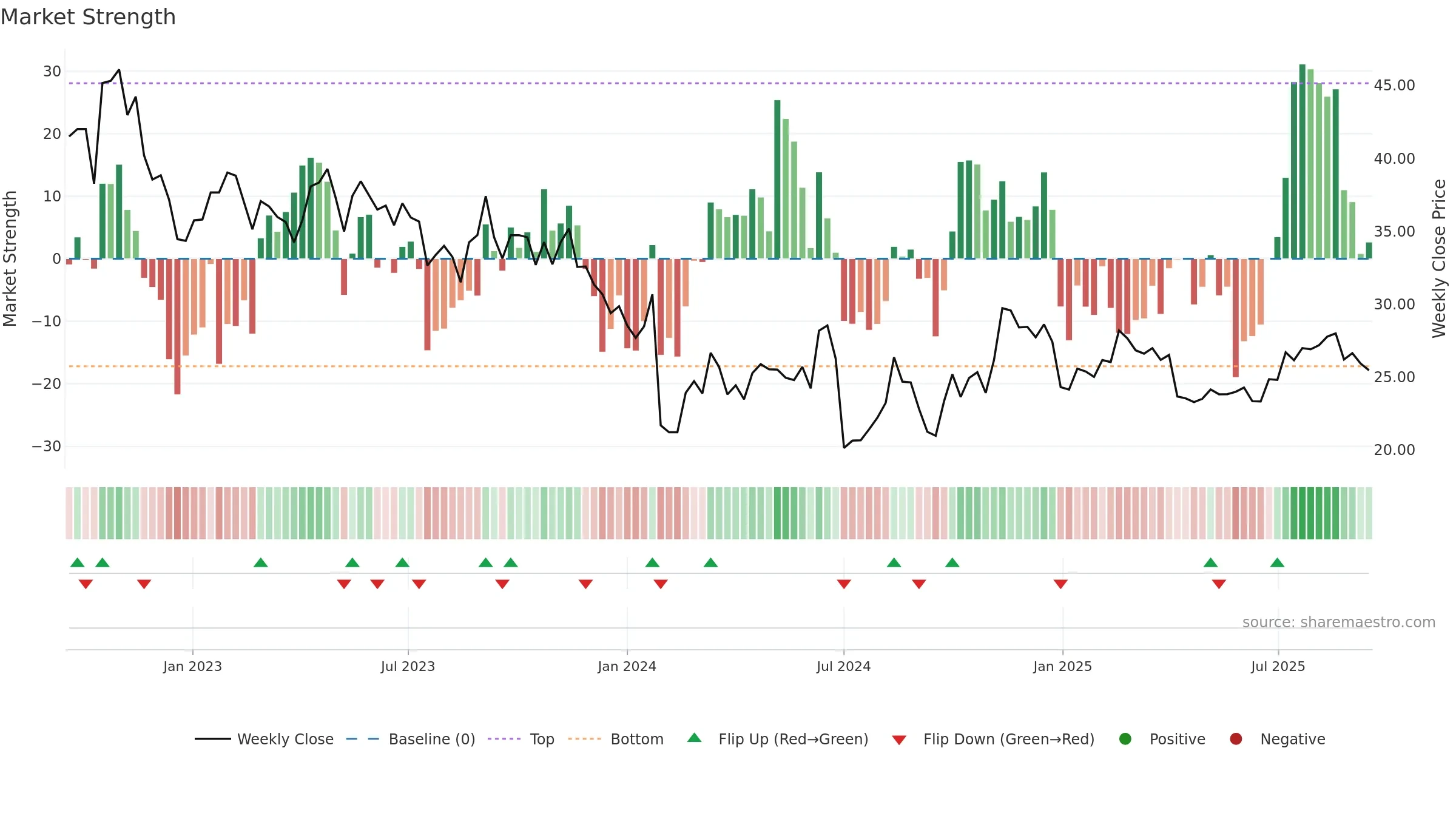Screen dimensions: 1456x819
Task: Toggle the 'Weekly Close' legend label
Action: (285, 739)
